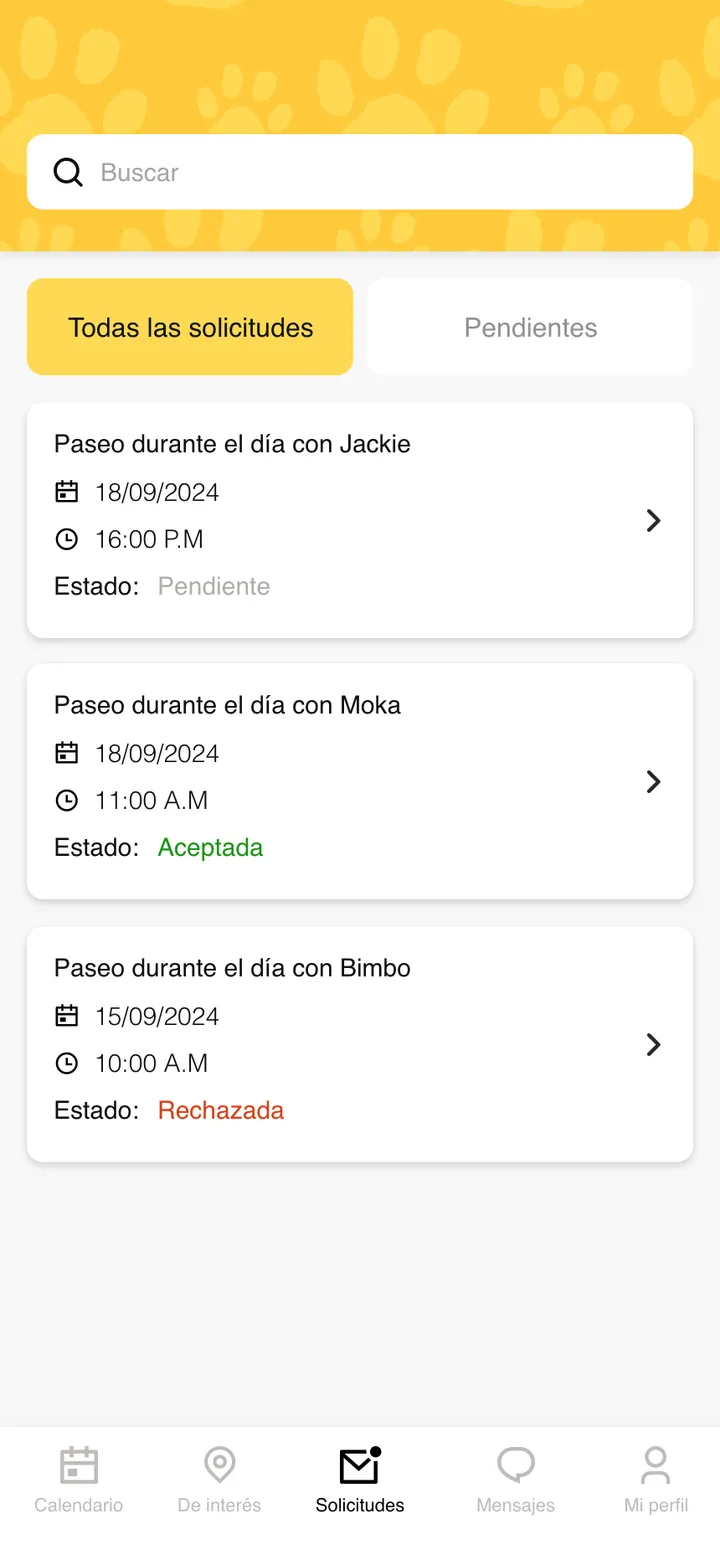Click calendar icon on Bimbo request
720x1561 pixels.
coord(66,1016)
